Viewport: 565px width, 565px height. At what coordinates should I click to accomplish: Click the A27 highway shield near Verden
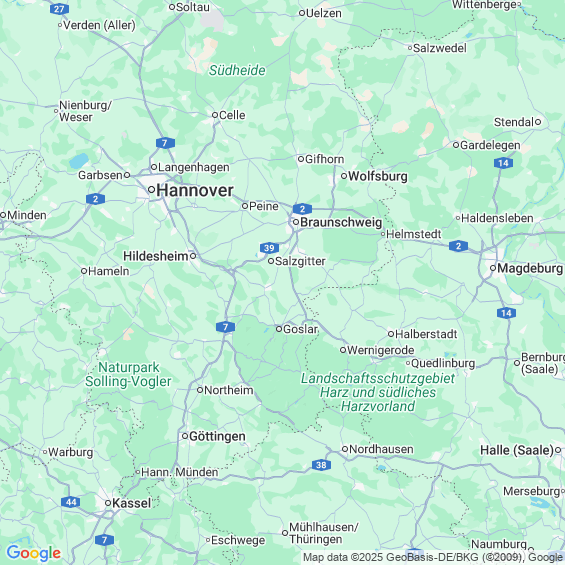click(x=59, y=9)
